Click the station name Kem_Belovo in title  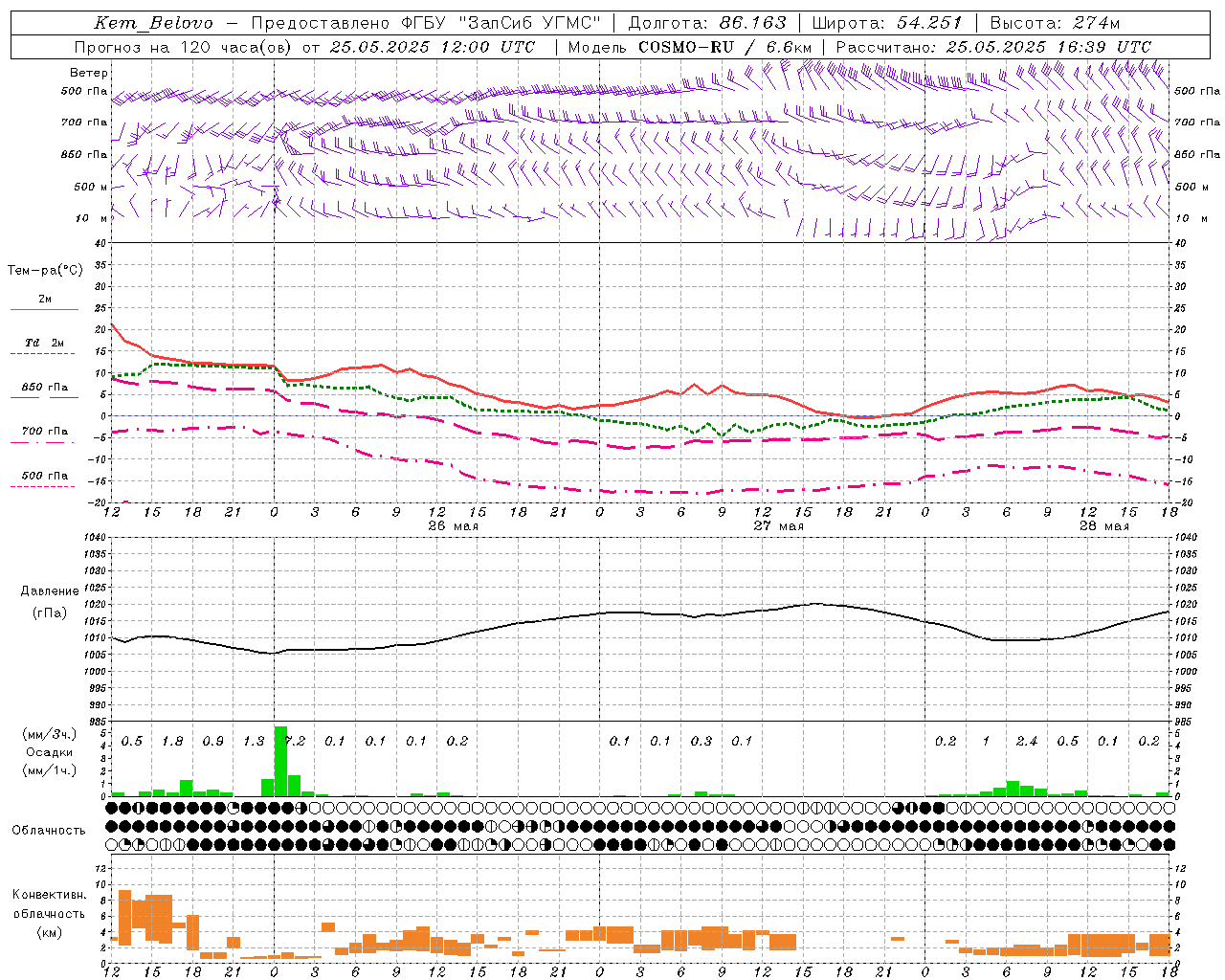coord(154,23)
